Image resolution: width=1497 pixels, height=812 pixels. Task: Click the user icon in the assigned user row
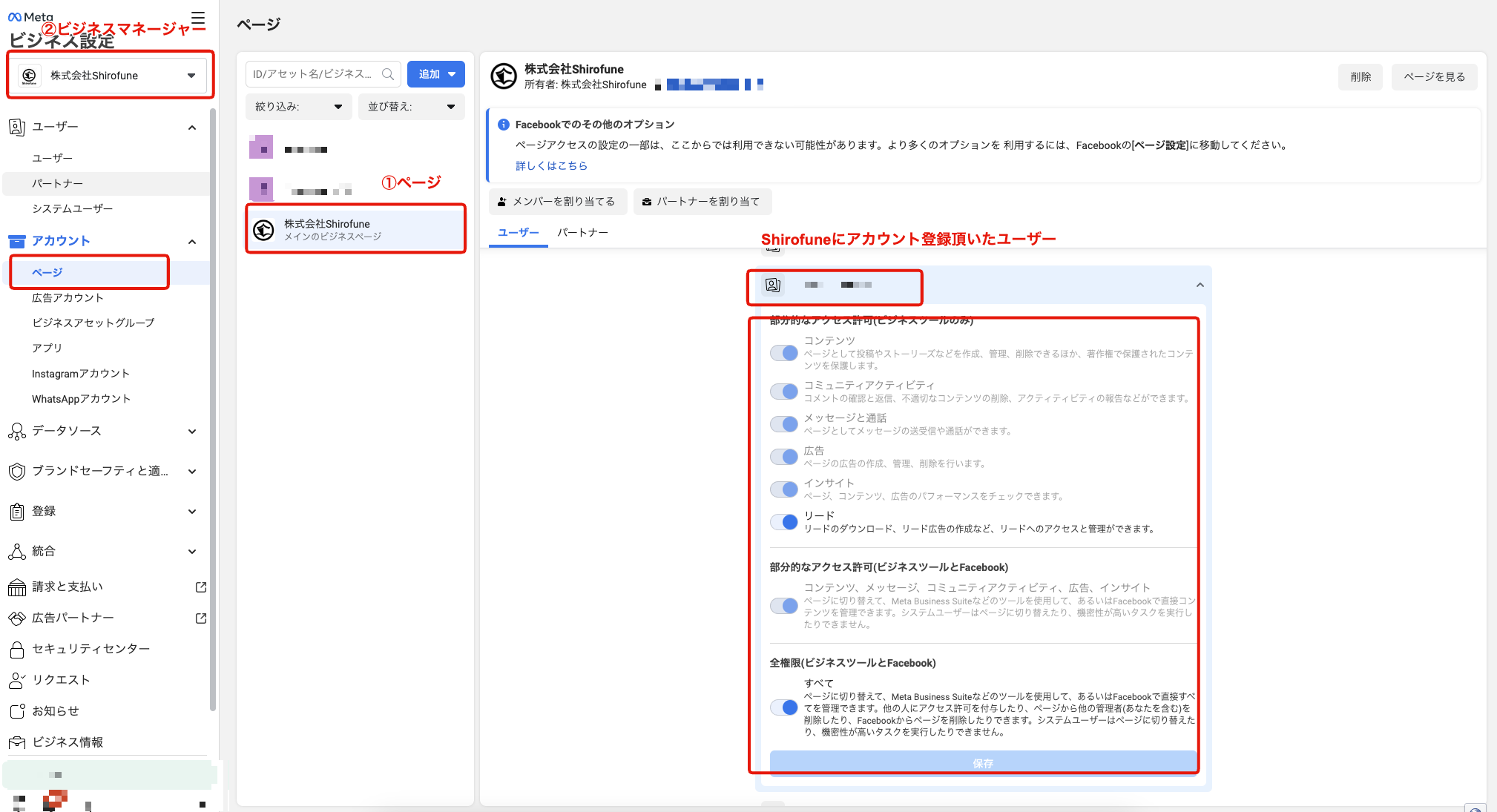tap(773, 285)
